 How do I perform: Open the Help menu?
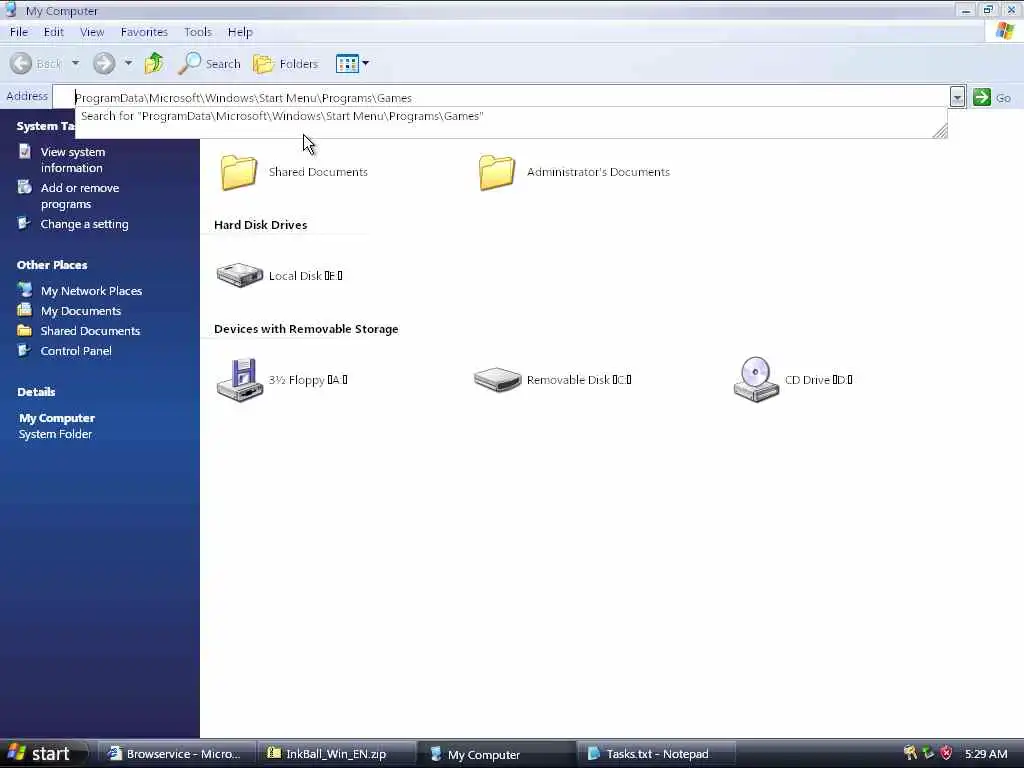click(x=240, y=31)
